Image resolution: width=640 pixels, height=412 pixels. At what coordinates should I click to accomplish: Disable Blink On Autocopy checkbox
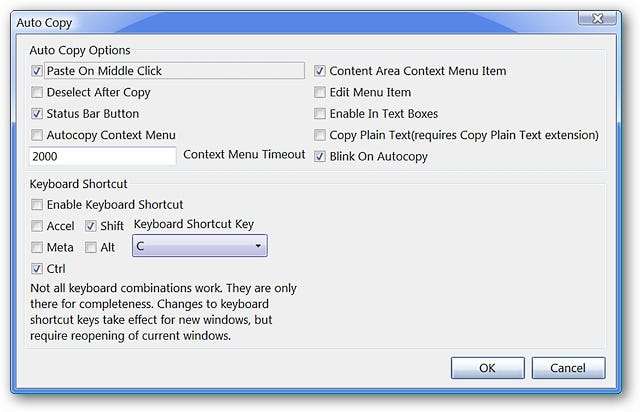[x=321, y=157]
